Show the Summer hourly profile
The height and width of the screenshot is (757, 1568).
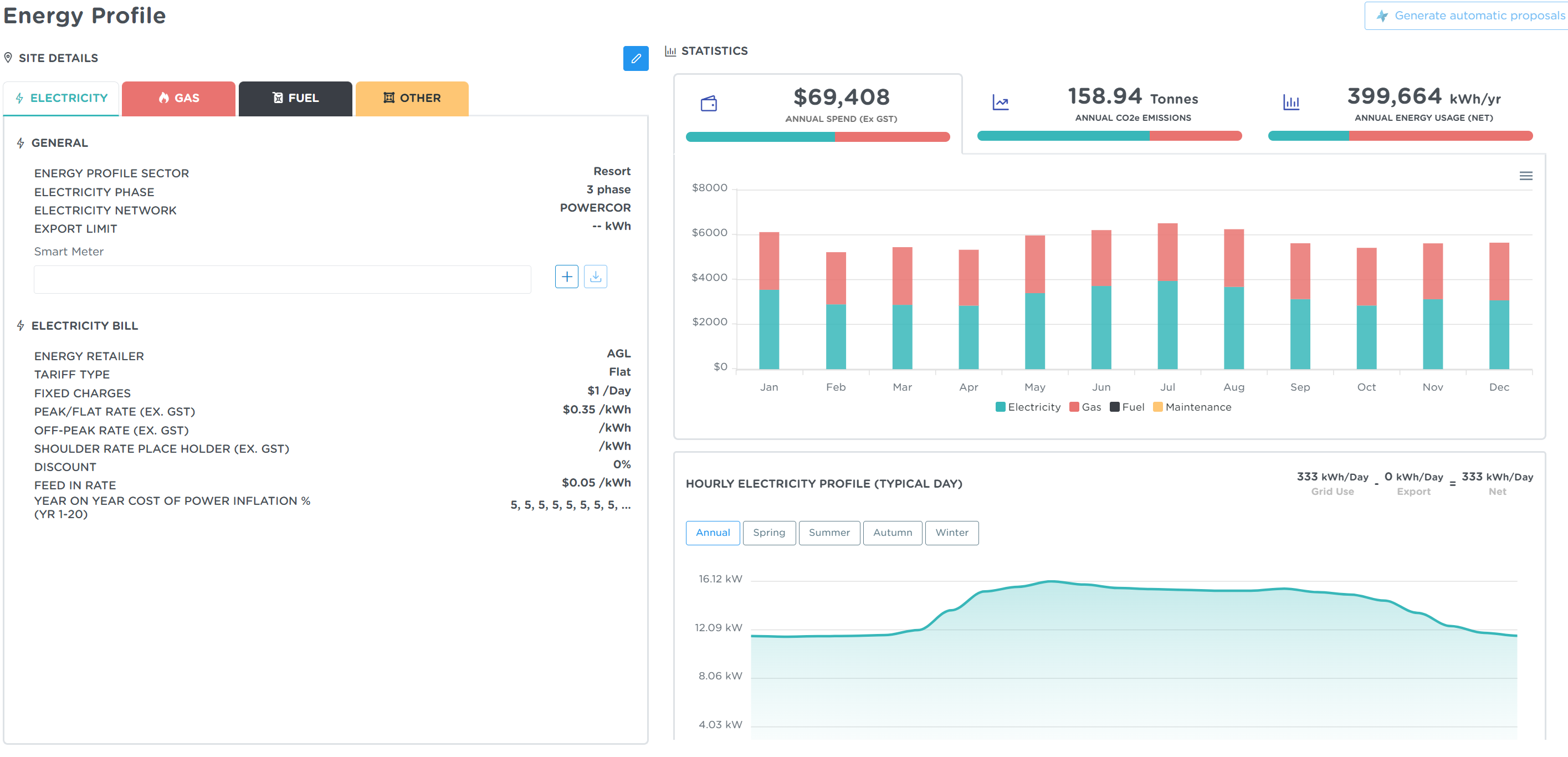pos(828,532)
